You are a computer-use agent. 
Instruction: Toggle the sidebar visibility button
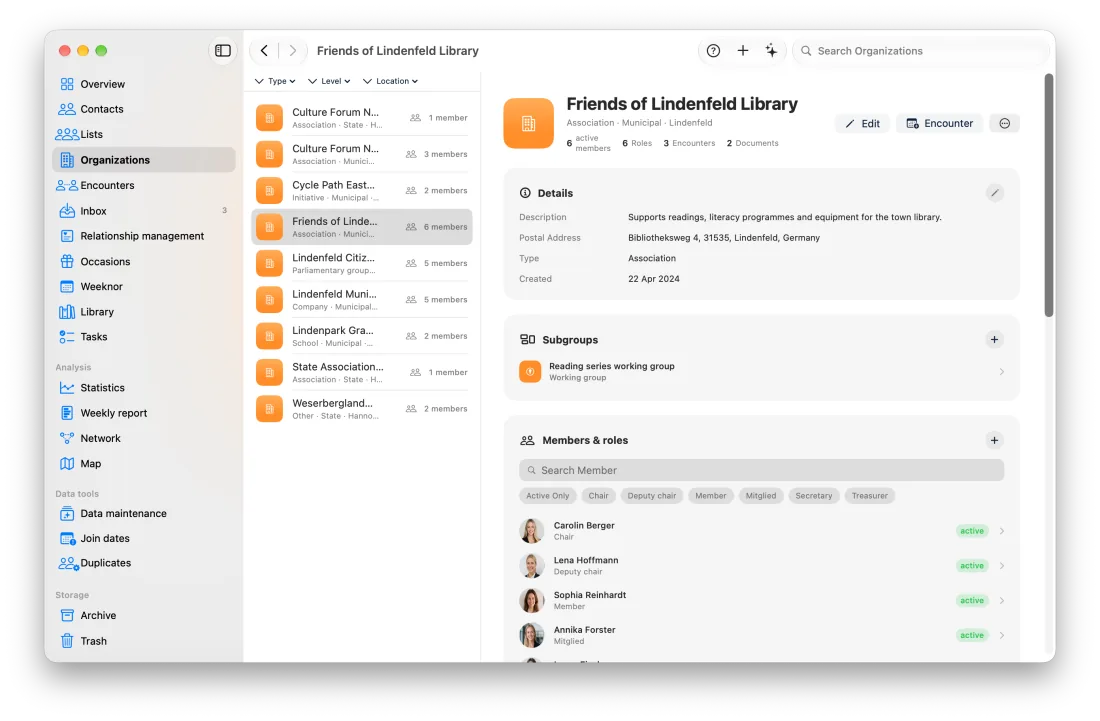222,50
